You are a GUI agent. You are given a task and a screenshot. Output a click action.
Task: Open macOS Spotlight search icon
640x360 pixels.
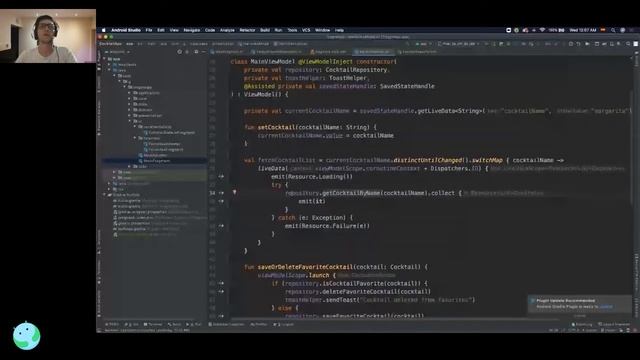coord(613,30)
